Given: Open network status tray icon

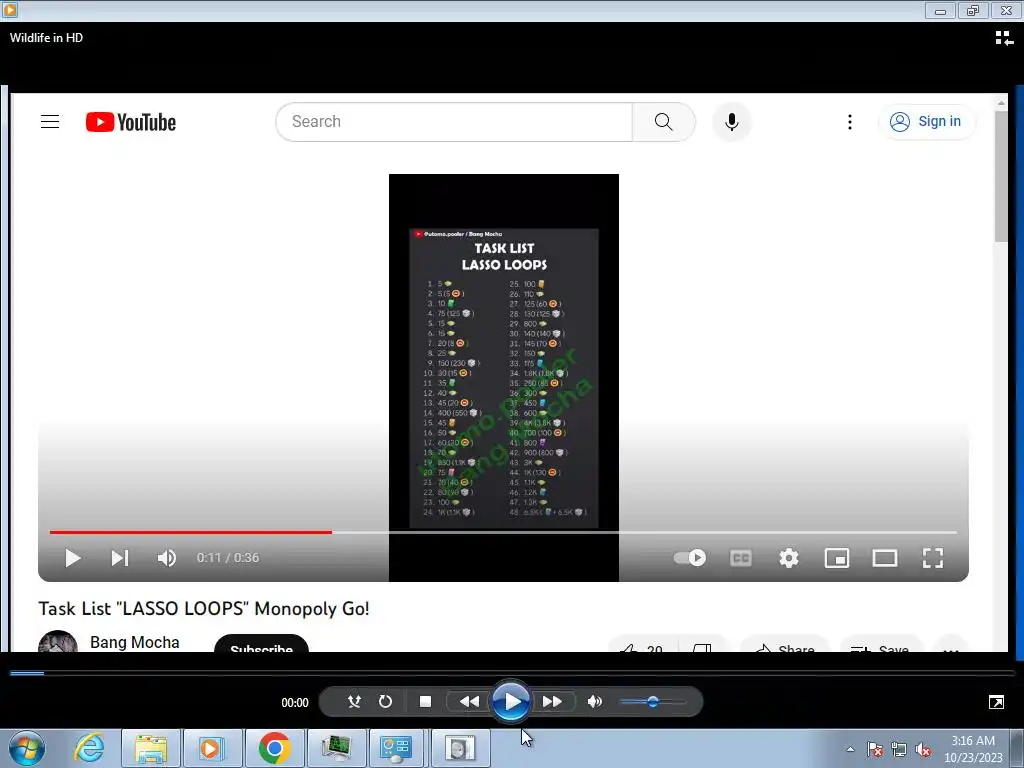Looking at the screenshot, I should click(x=899, y=749).
